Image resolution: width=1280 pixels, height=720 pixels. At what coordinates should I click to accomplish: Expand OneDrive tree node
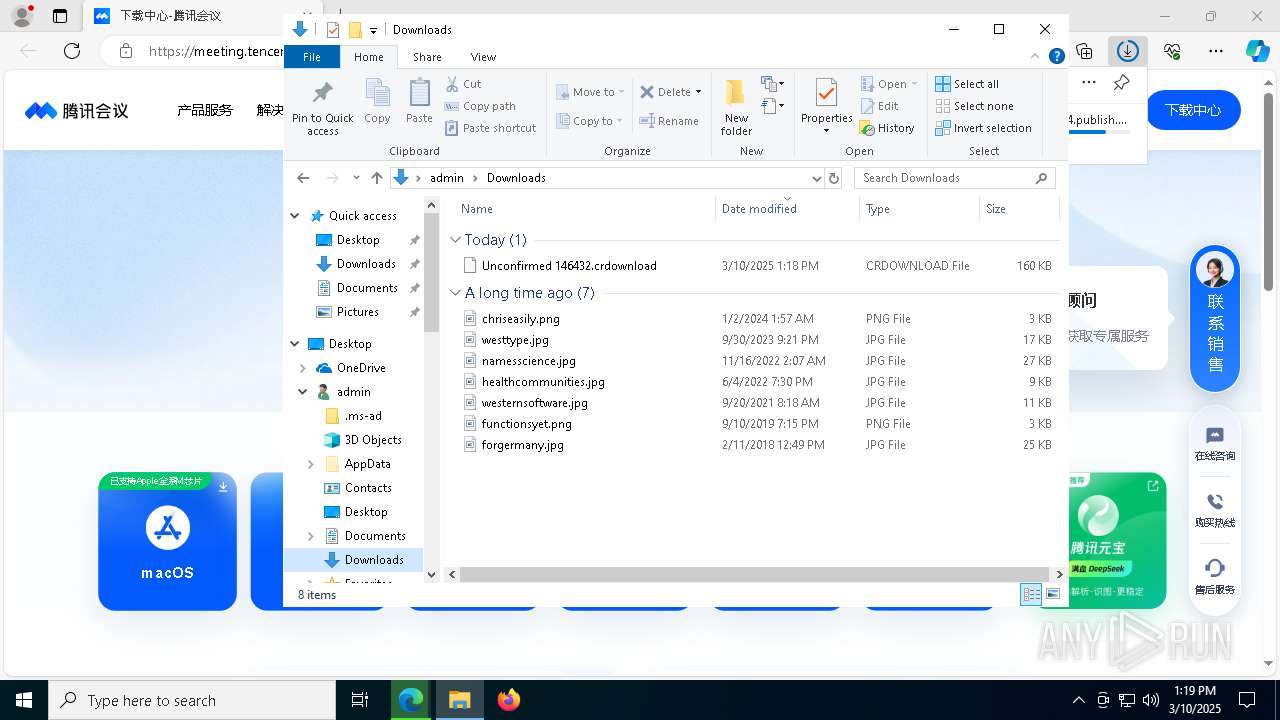(x=303, y=368)
